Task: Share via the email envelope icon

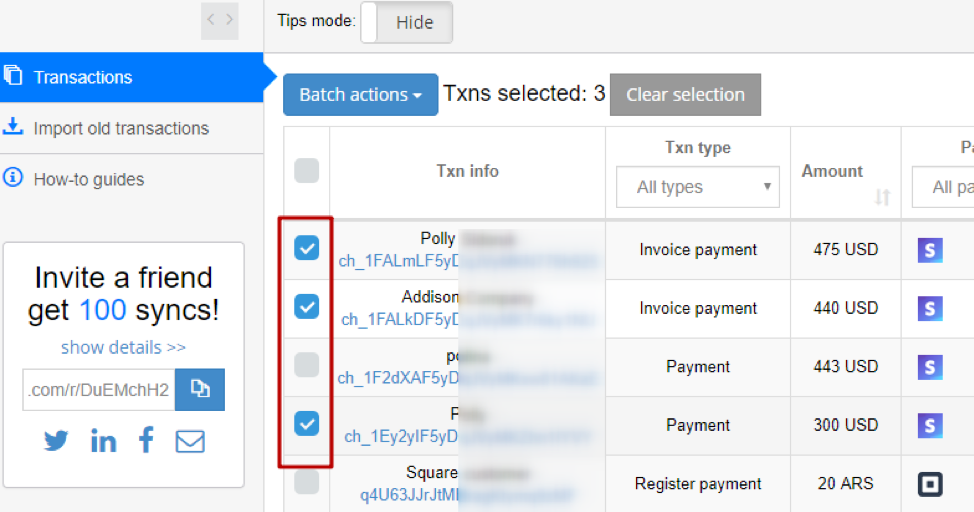Action: [190, 442]
